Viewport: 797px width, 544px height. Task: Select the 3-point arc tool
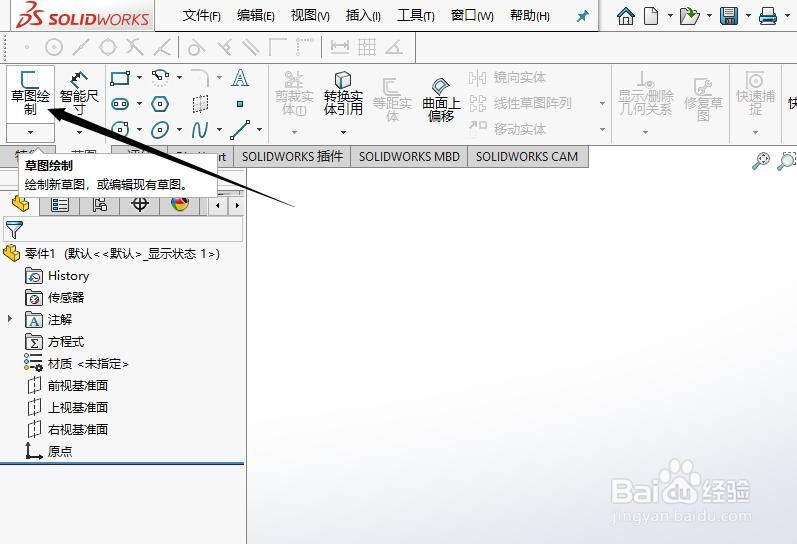[160, 78]
